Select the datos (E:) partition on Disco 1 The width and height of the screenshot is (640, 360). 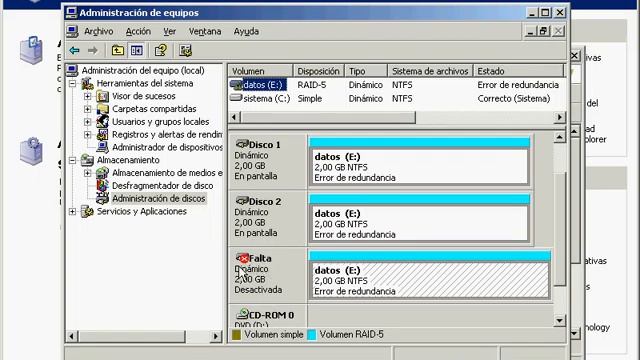419,162
